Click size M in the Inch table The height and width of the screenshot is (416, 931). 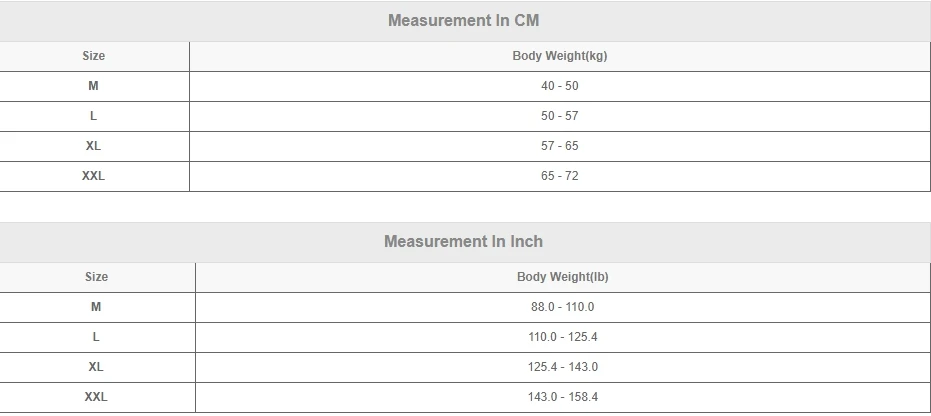pos(97,307)
